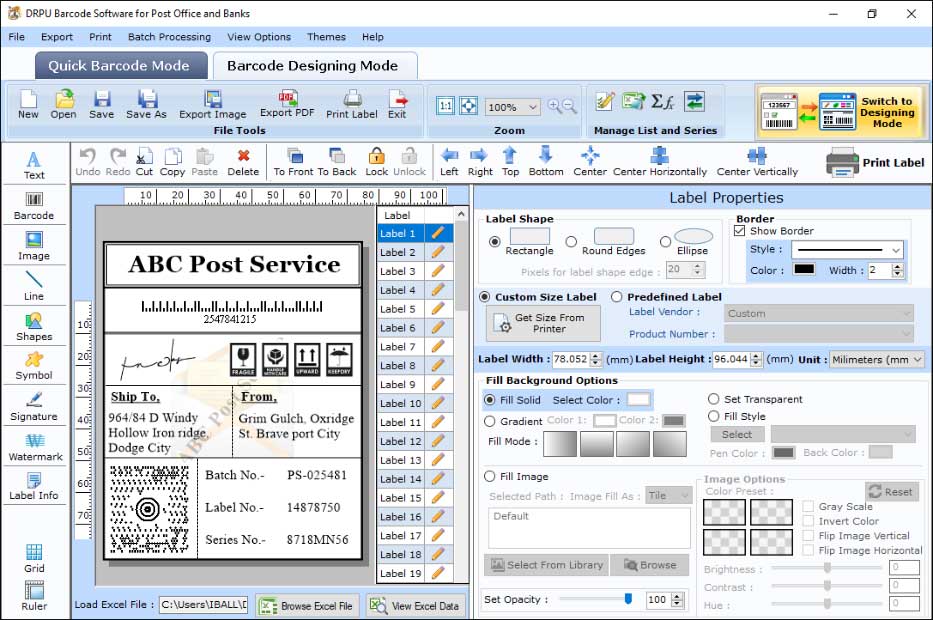The height and width of the screenshot is (620, 933).
Task: Toggle the Grid view icon
Action: click(x=34, y=558)
